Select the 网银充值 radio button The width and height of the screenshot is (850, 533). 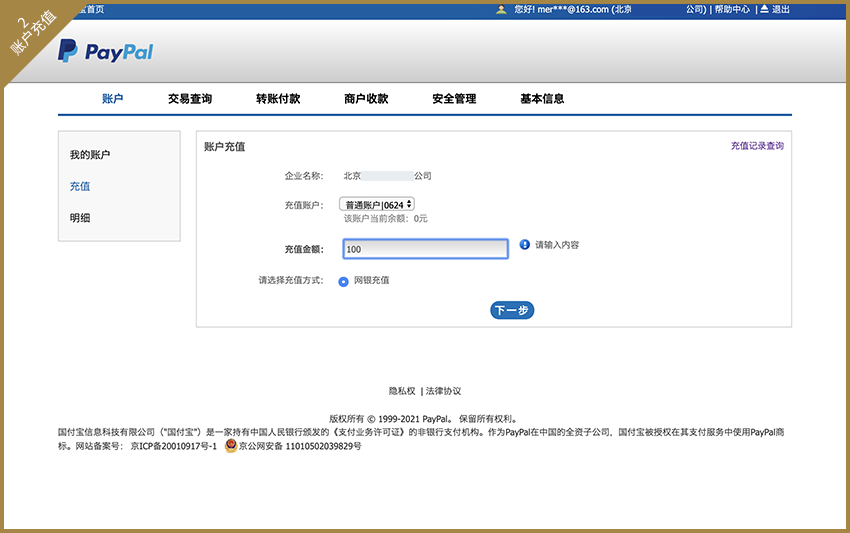pyautogui.click(x=343, y=281)
